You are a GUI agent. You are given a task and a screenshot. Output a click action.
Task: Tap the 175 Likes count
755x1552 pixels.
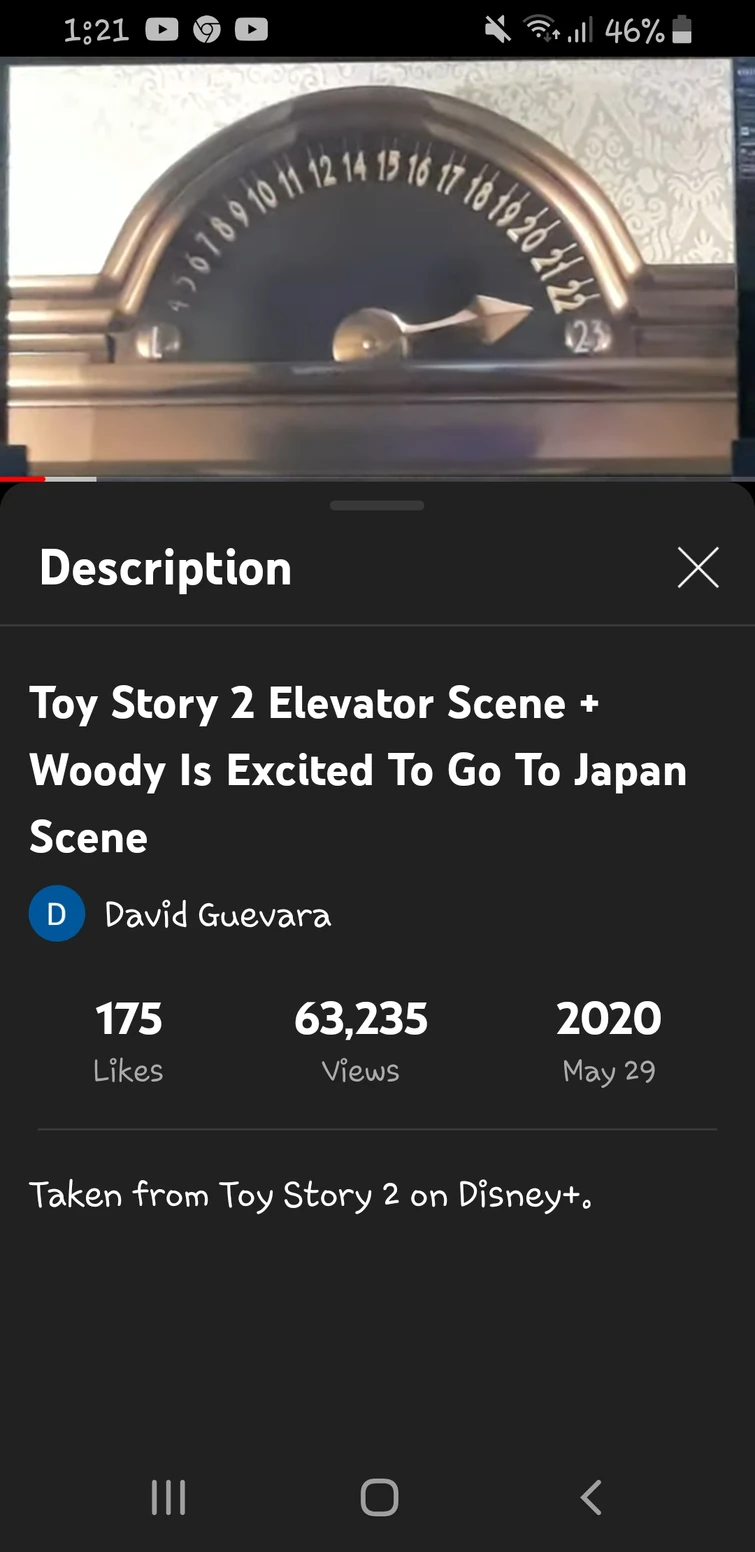tap(128, 1042)
